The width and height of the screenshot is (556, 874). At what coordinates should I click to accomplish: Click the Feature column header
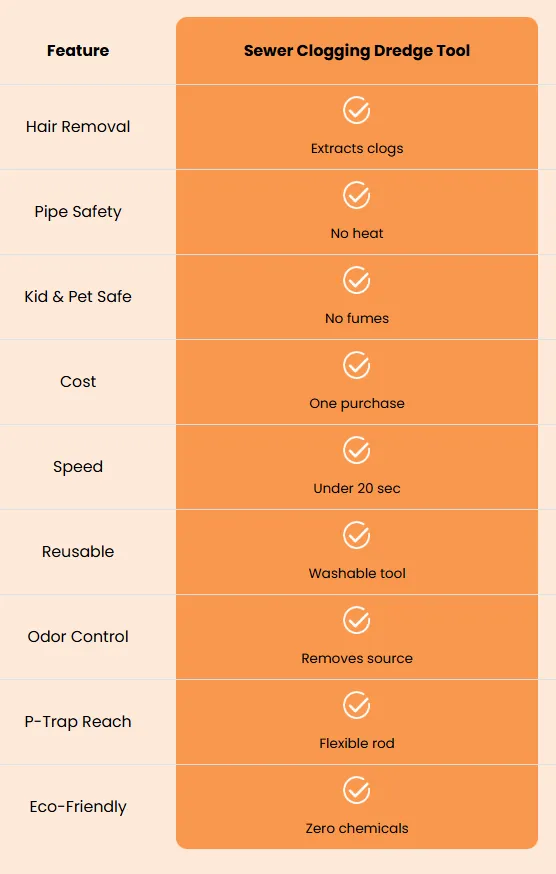(78, 51)
